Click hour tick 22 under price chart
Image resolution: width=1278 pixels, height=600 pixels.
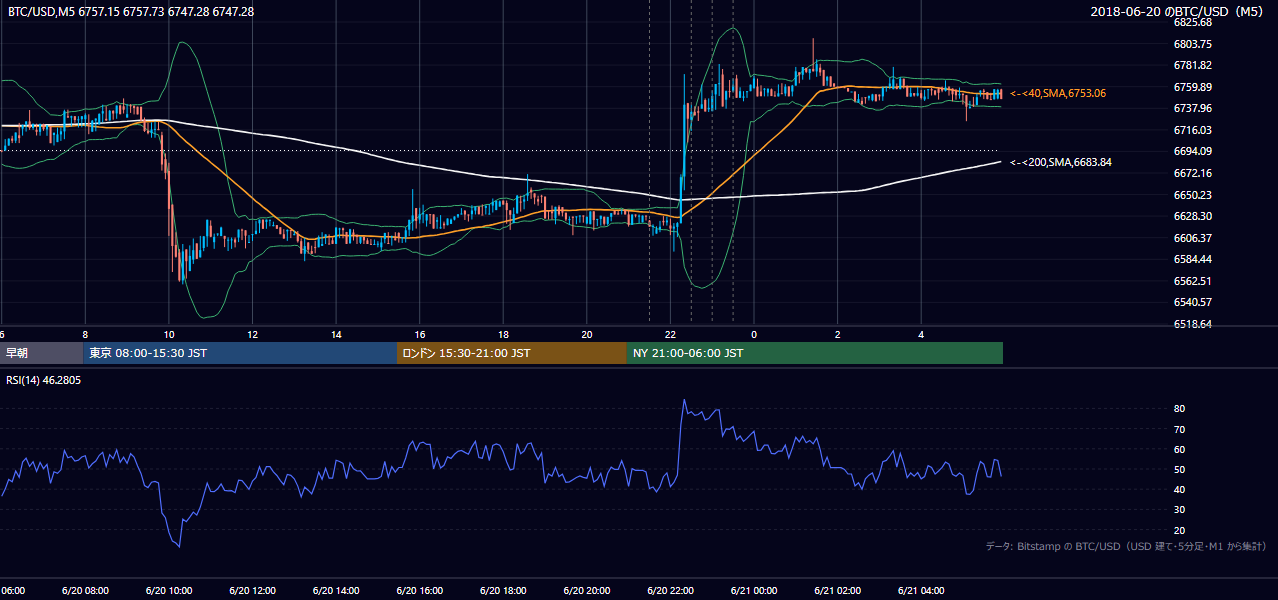[670, 334]
